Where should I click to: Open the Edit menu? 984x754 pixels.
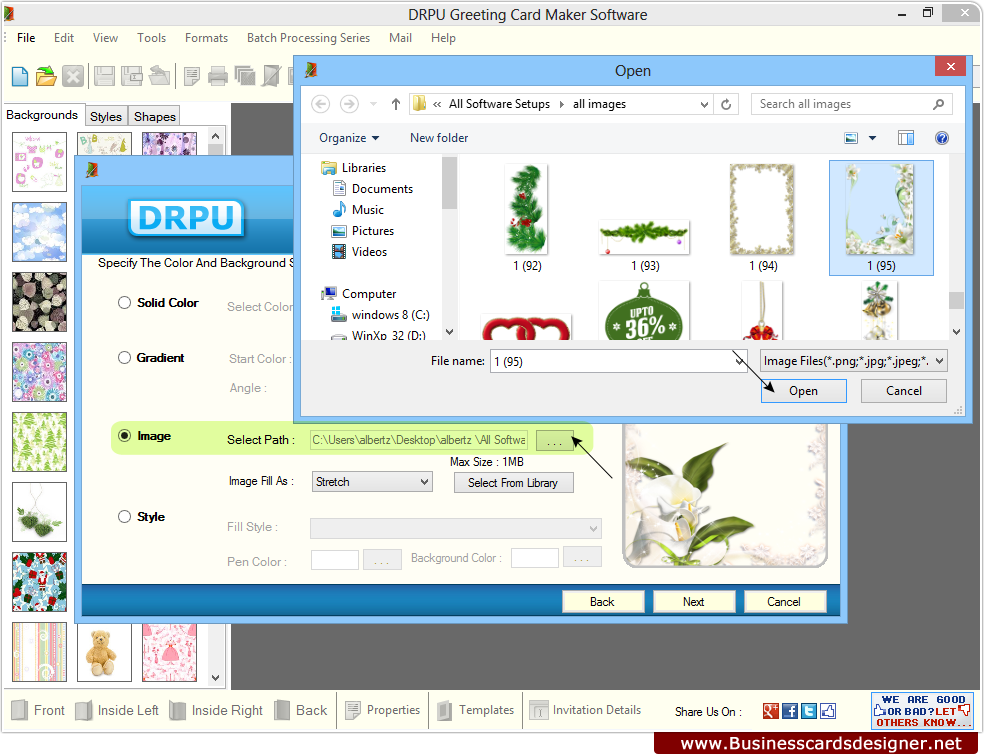pyautogui.click(x=64, y=38)
